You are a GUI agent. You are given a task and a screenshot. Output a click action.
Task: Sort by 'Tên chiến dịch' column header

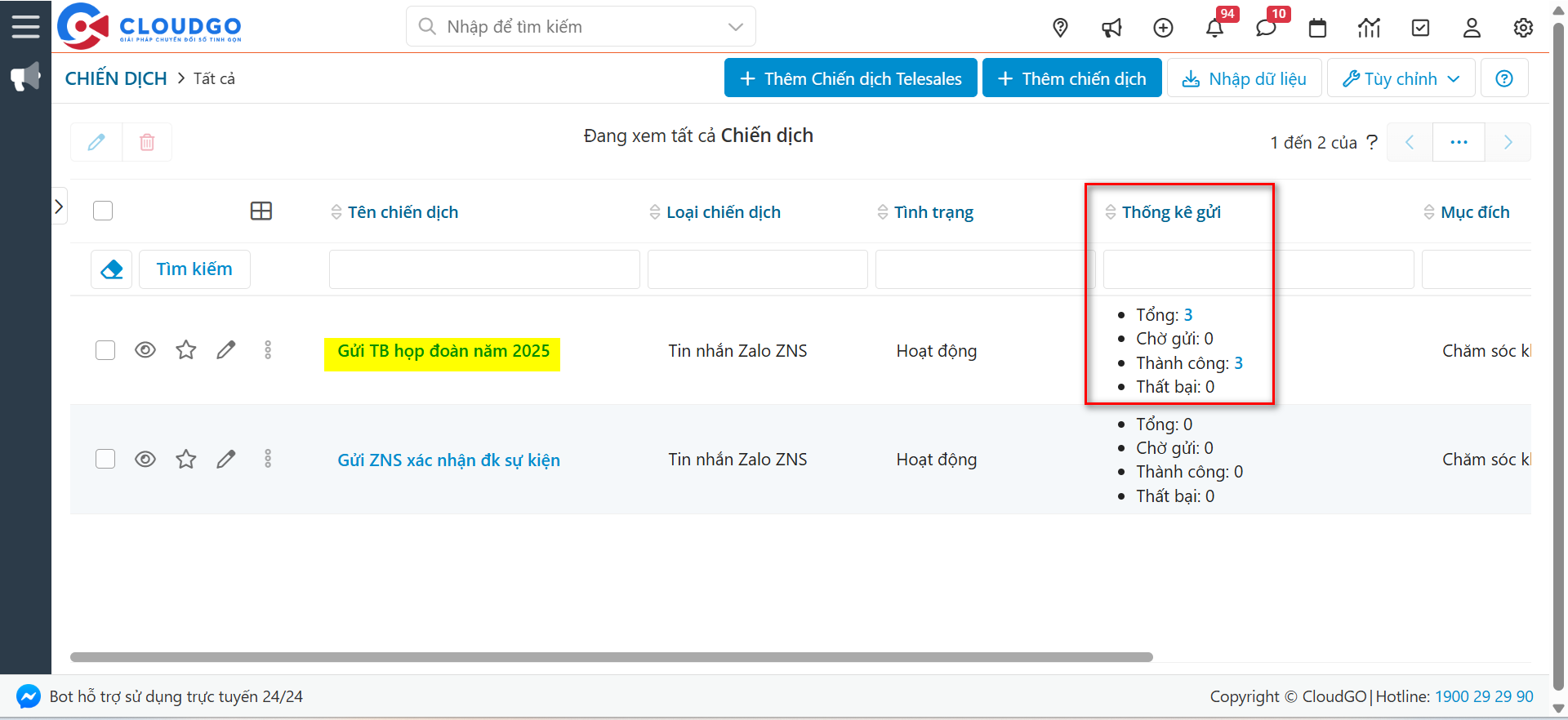(403, 212)
